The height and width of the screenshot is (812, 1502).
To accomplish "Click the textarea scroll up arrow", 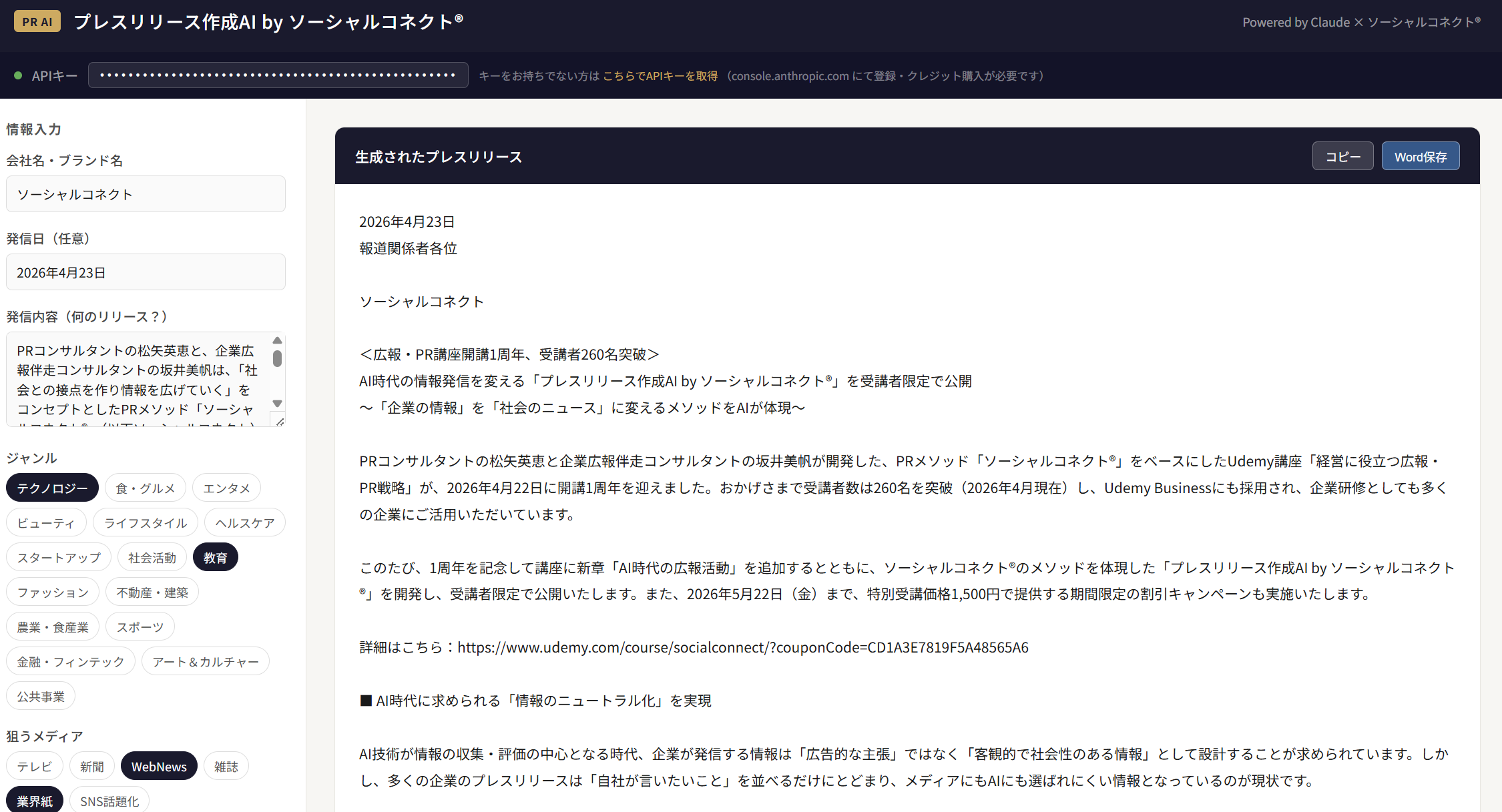I will click(x=278, y=341).
